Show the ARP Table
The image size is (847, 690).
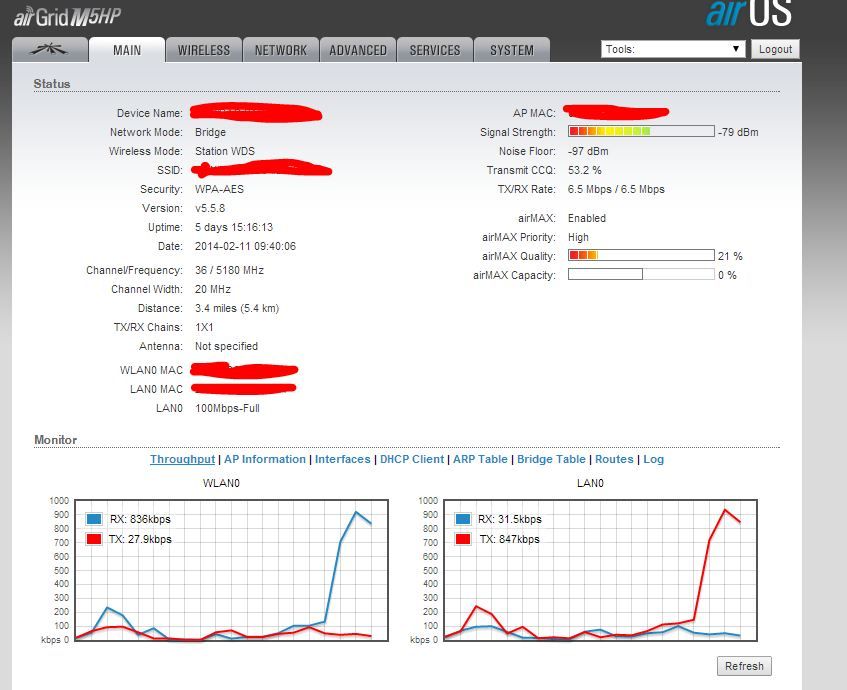point(480,459)
